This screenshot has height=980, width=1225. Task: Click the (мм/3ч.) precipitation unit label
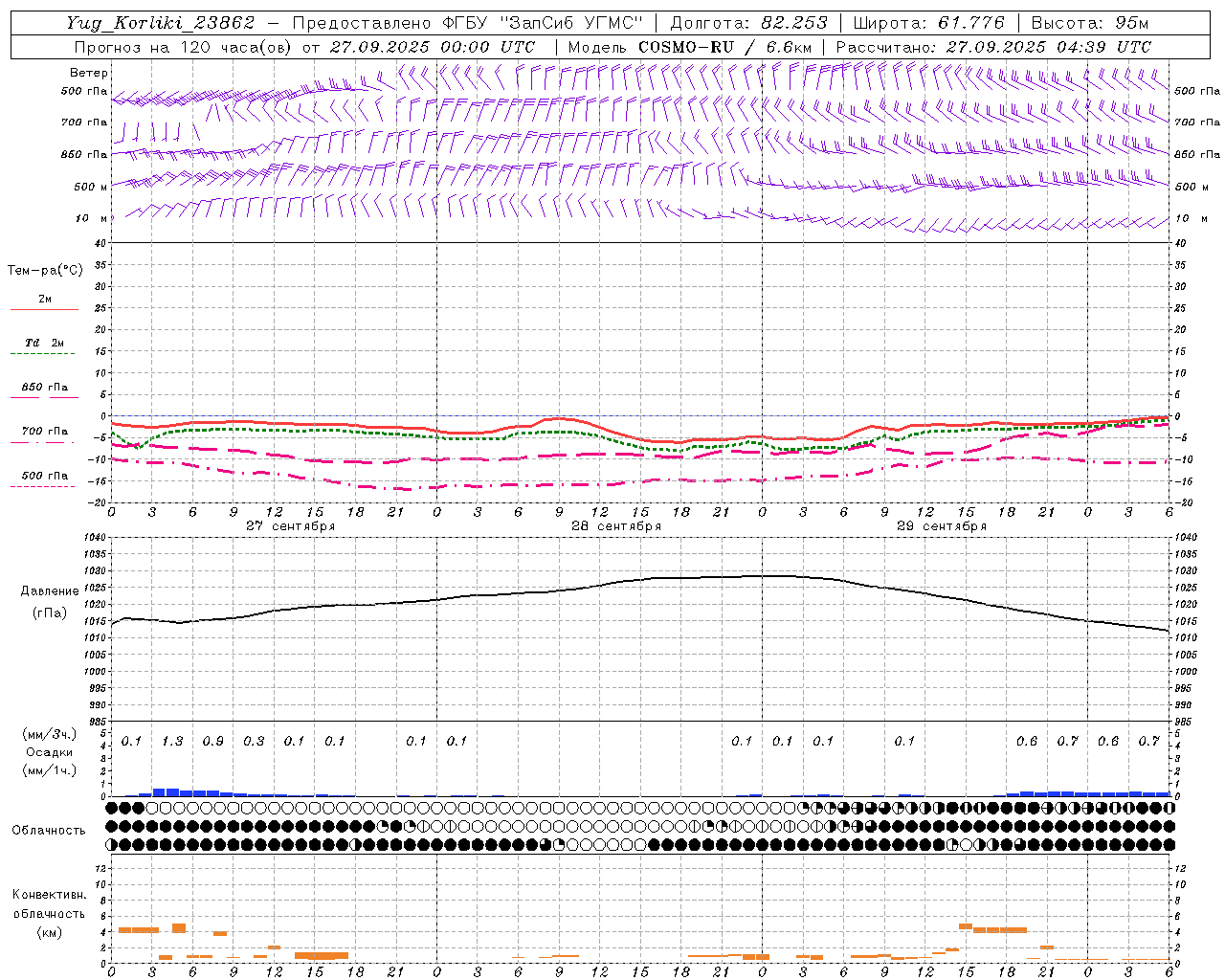tap(50, 734)
